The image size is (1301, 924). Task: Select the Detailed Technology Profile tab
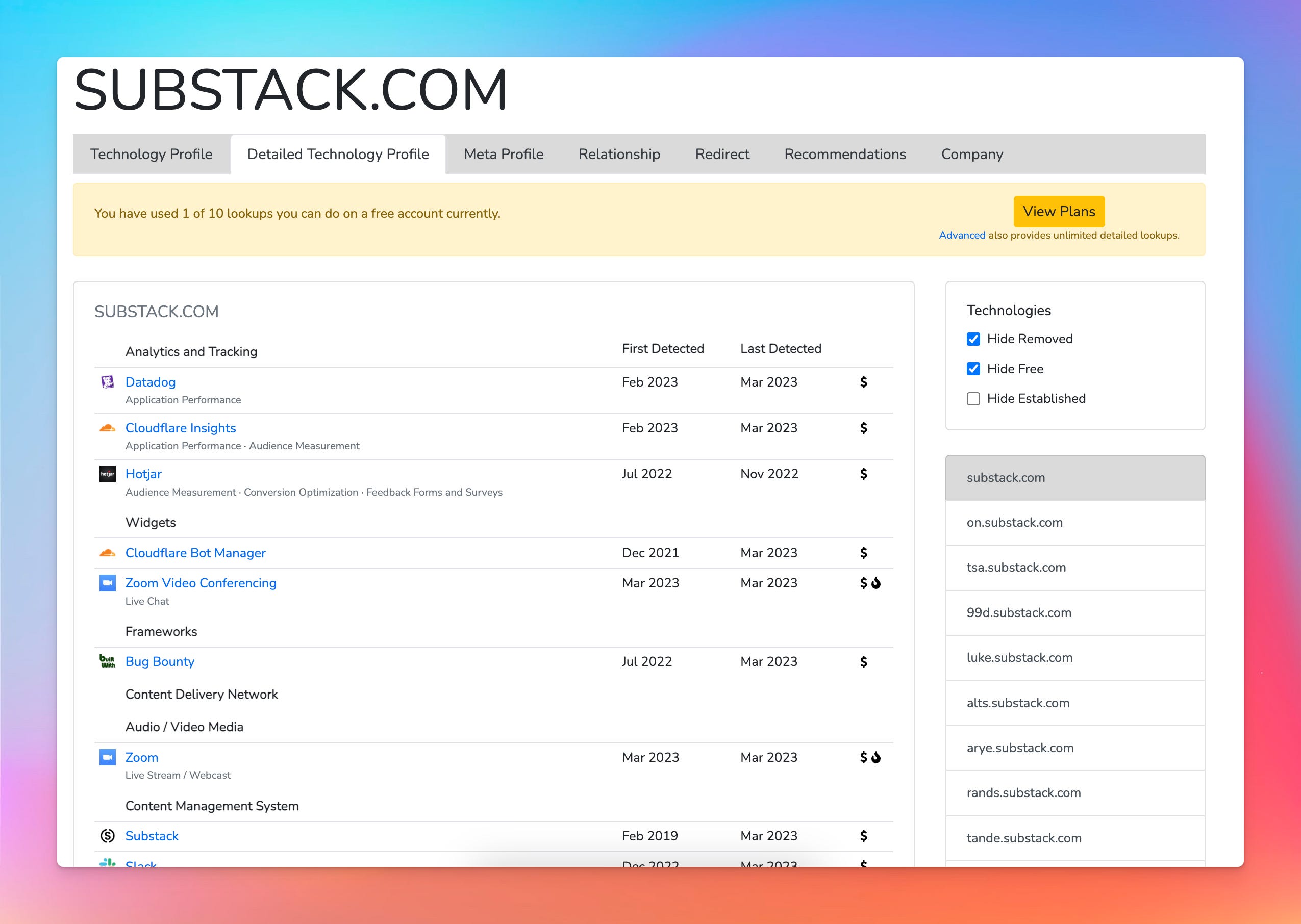pos(338,154)
